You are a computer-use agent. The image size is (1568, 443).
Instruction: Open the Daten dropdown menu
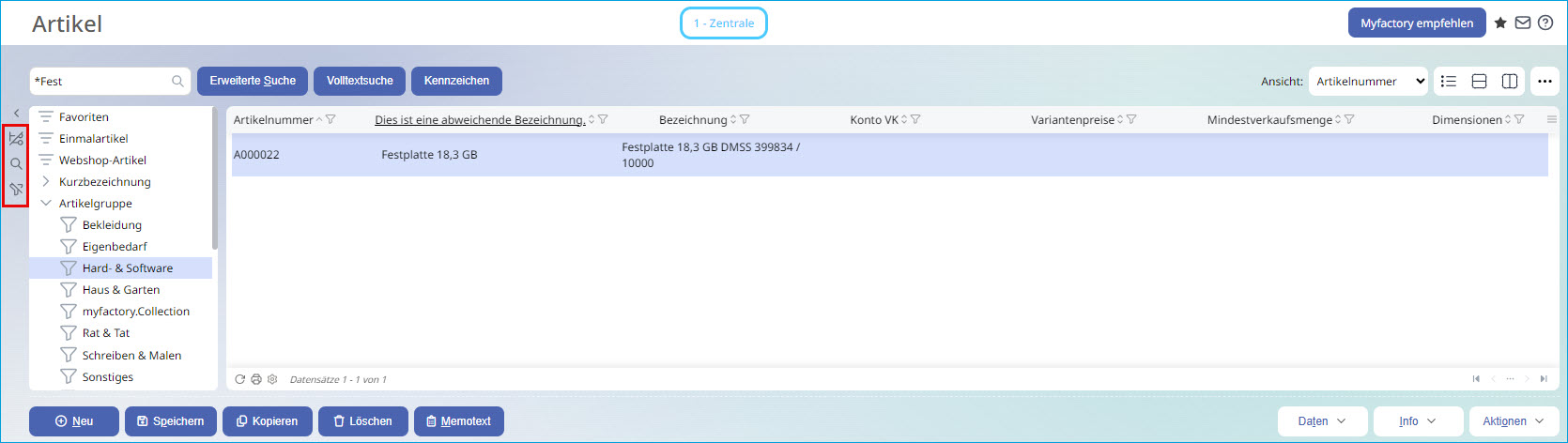click(1321, 421)
